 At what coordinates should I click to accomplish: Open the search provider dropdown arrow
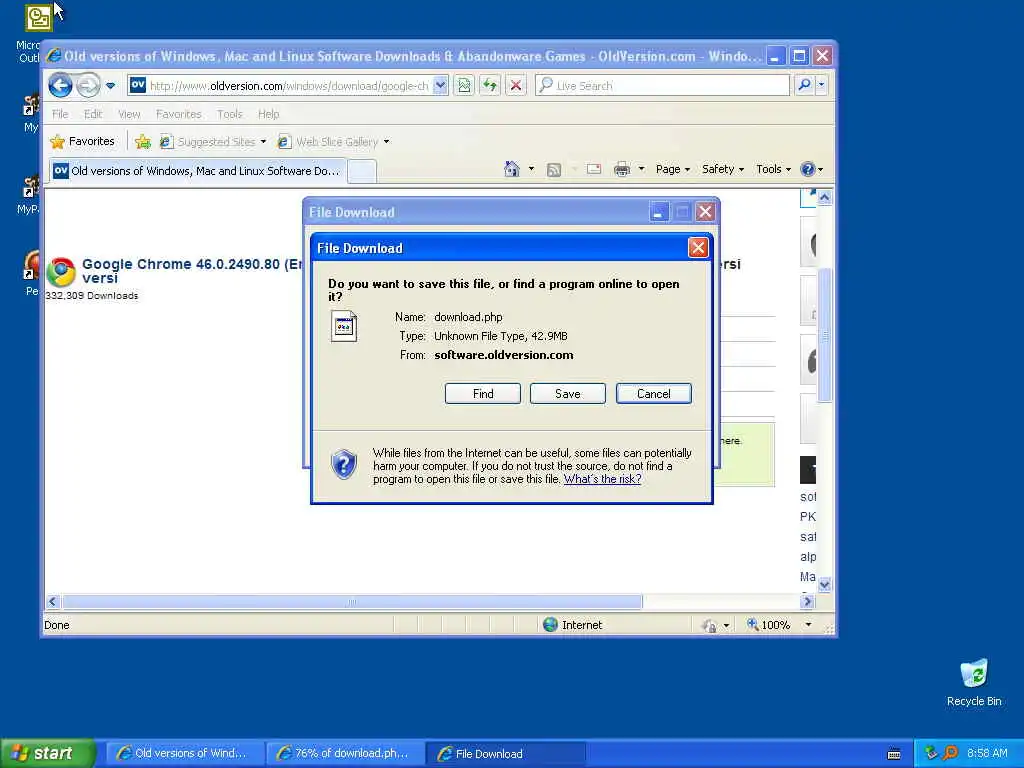(822, 85)
